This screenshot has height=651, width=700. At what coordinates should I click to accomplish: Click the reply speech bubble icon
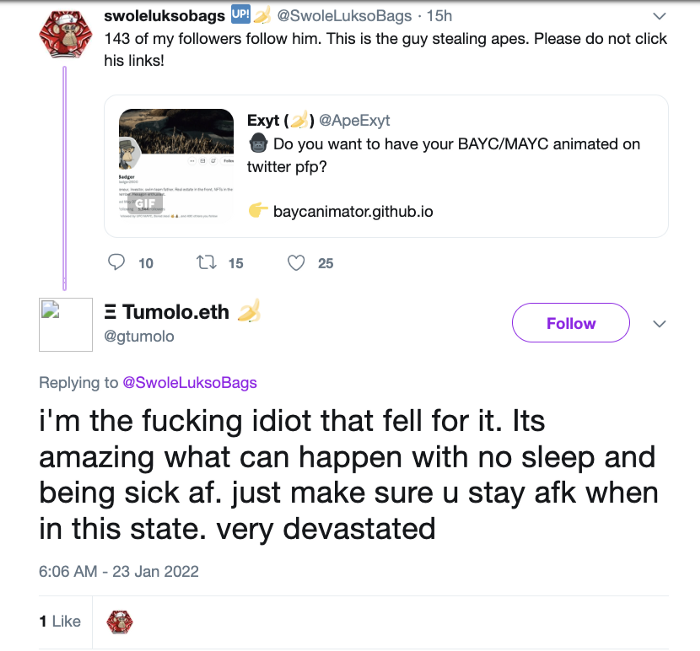(x=117, y=263)
